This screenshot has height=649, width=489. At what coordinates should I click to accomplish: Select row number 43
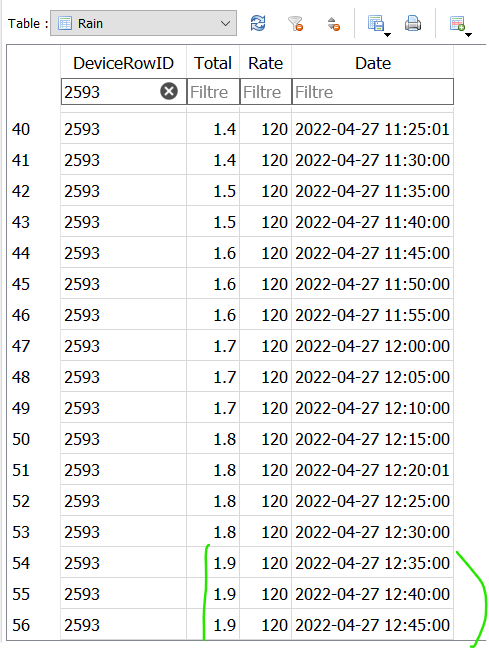tap(21, 222)
